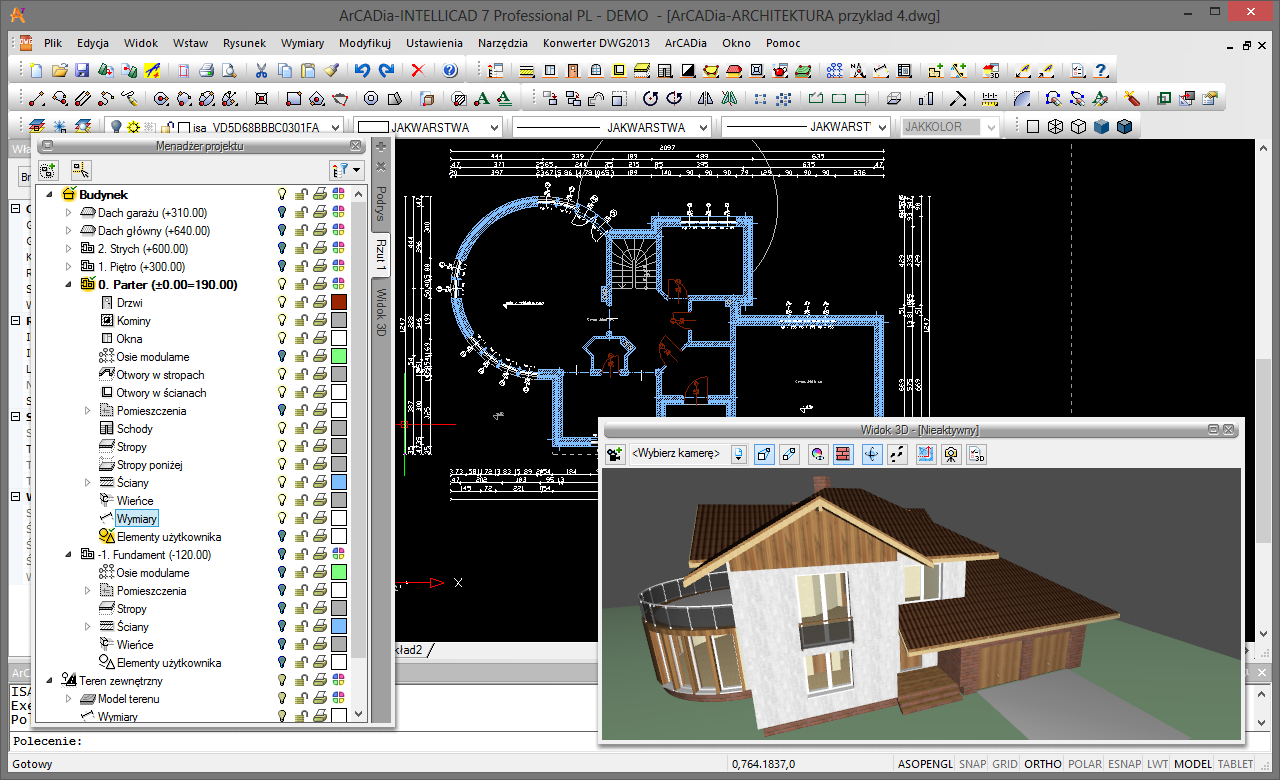Expand the Dach garażu (+310.00) node
1280x780 pixels.
[x=69, y=213]
